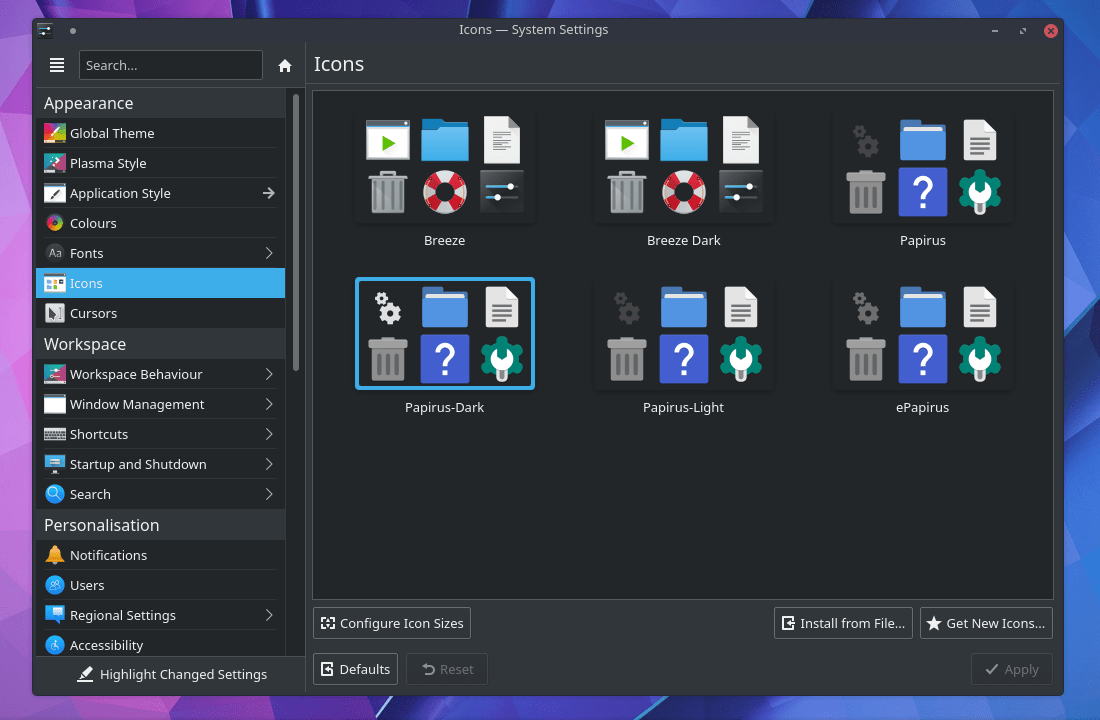
Task: Click Get New Icons button
Action: (x=985, y=622)
